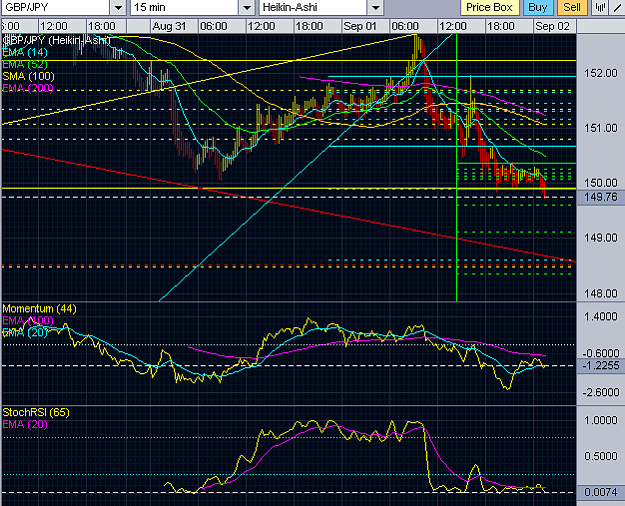Expand the Heikin-Ashi chart type dropdown arrow
This screenshot has width=625, height=506.
point(375,8)
